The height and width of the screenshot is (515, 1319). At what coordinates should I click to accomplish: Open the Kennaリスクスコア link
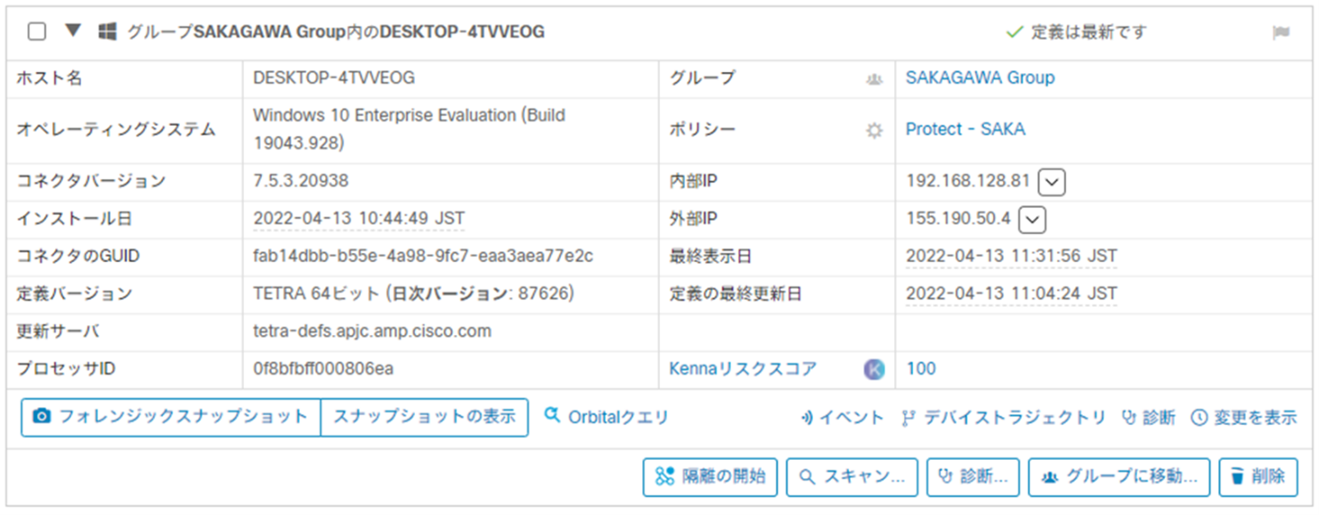pyautogui.click(x=742, y=369)
